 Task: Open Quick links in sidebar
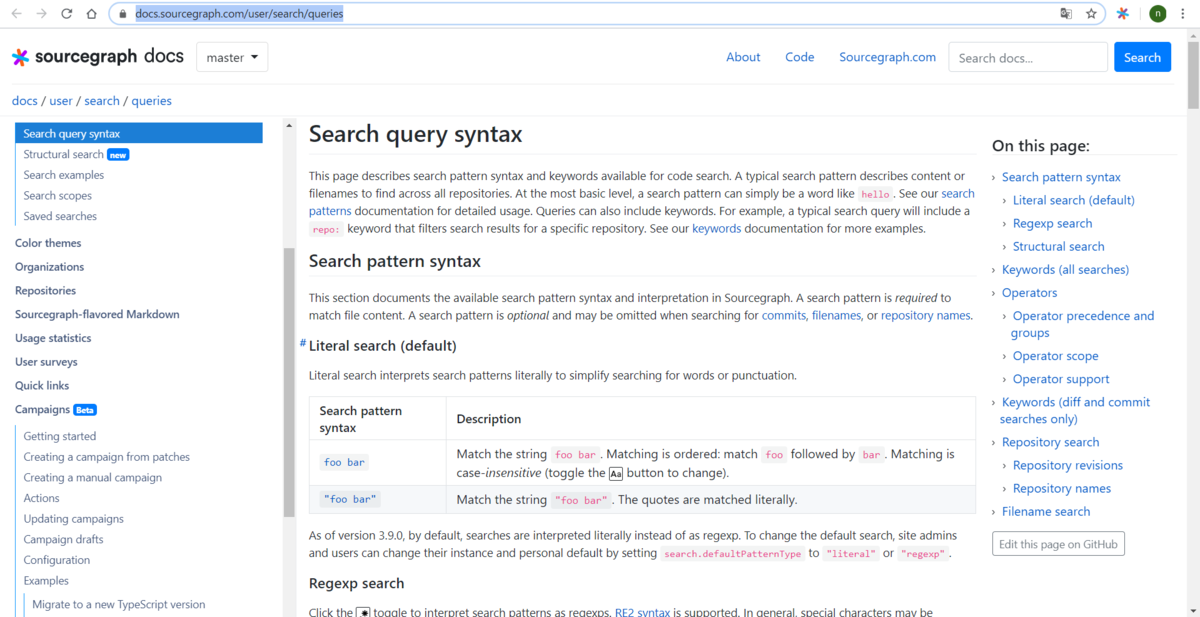click(42, 385)
